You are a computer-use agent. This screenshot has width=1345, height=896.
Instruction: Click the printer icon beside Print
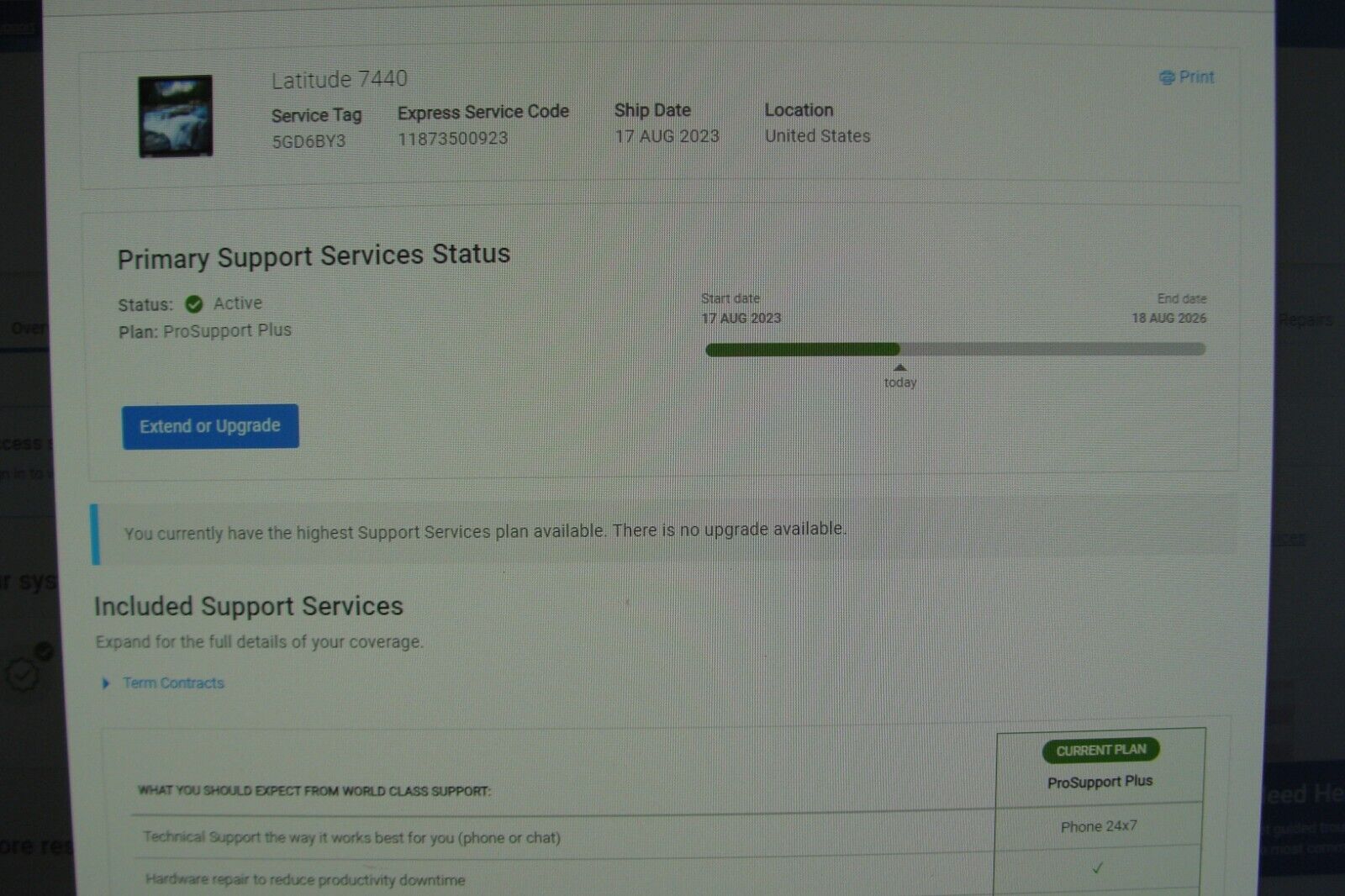[x=1167, y=77]
